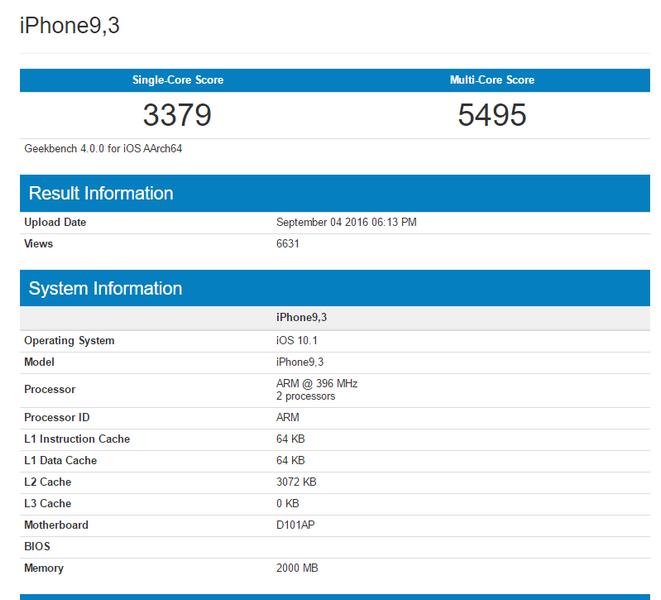Click the L1 Data Cache label

point(60,460)
